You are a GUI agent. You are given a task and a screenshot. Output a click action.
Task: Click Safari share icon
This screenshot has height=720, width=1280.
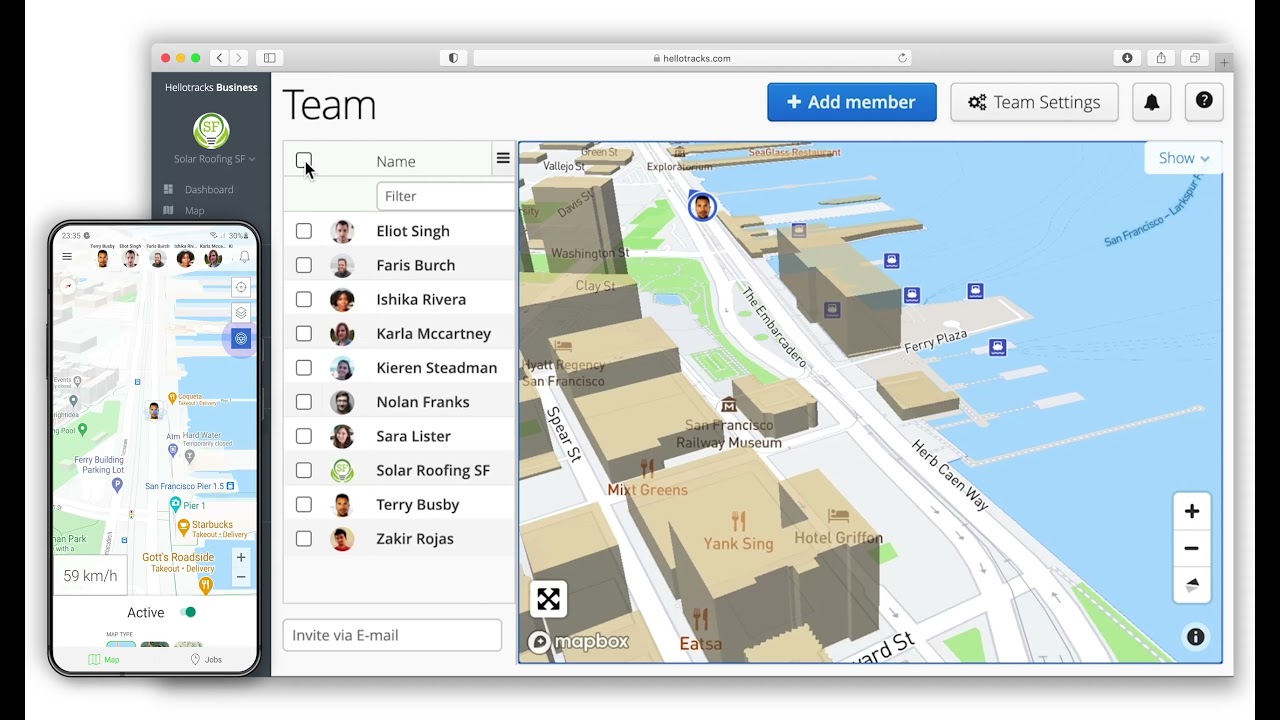tap(1161, 58)
